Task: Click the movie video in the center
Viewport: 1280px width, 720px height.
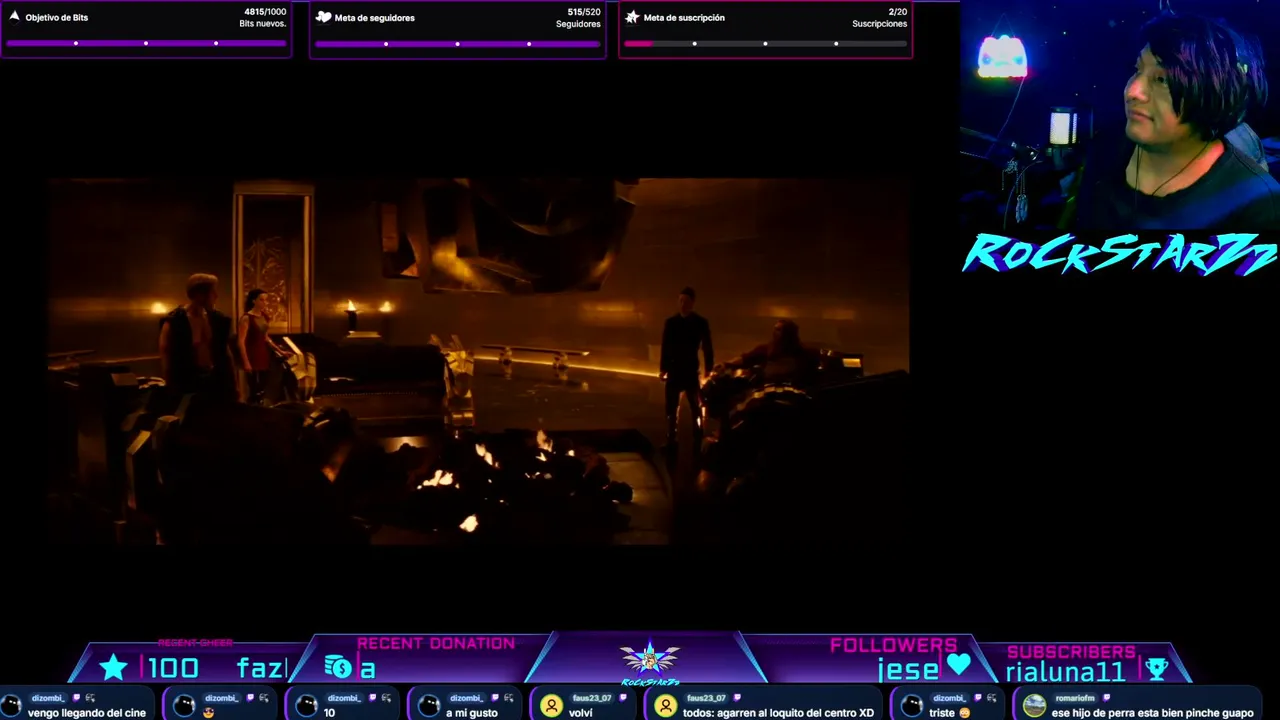Action: 478,361
